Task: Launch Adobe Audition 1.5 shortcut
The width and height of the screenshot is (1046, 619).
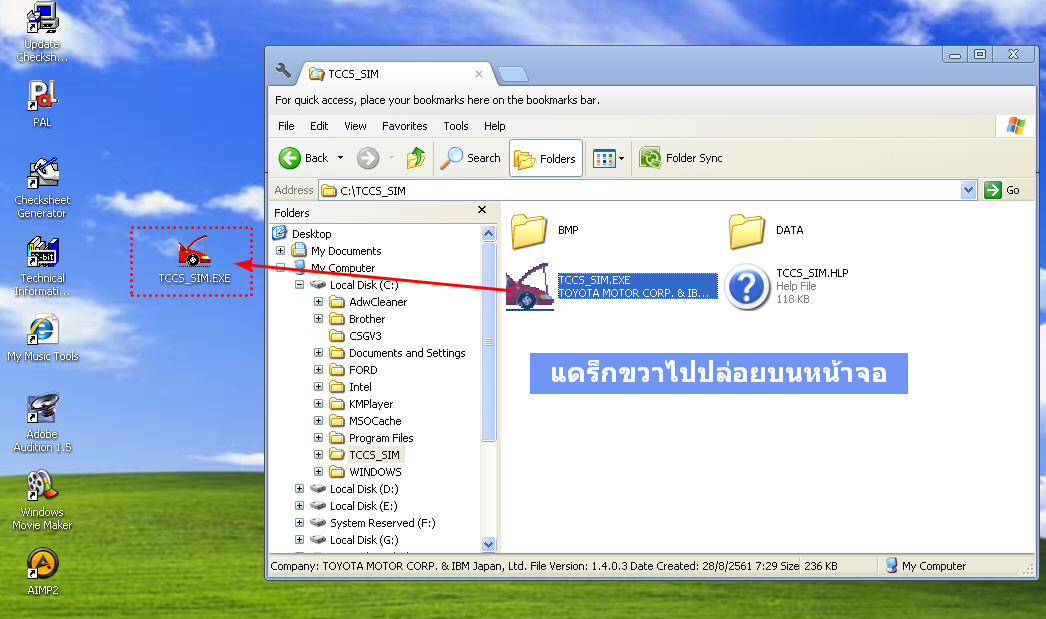Action: tap(42, 423)
